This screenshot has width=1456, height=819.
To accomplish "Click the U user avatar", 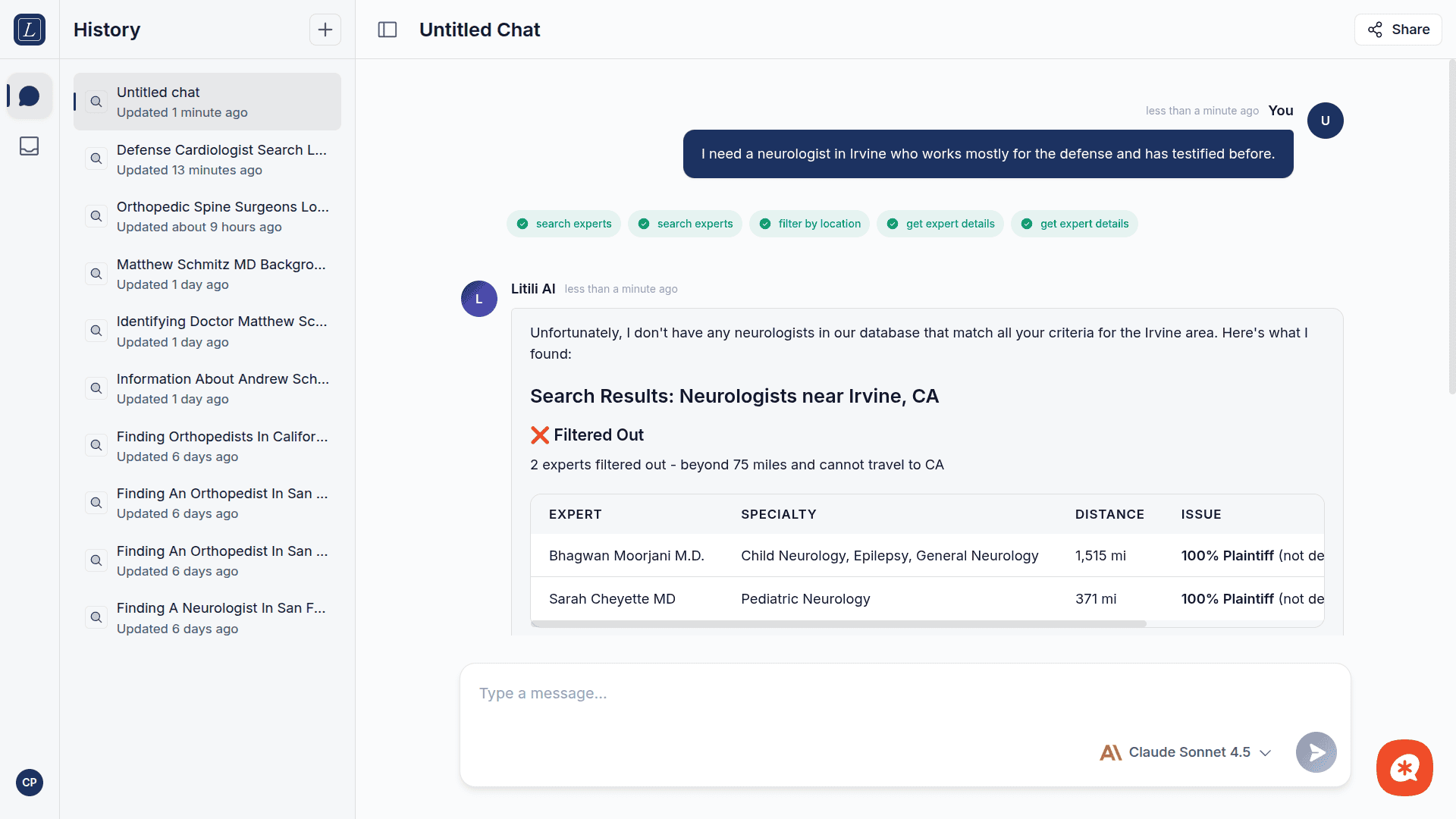I will point(1325,121).
